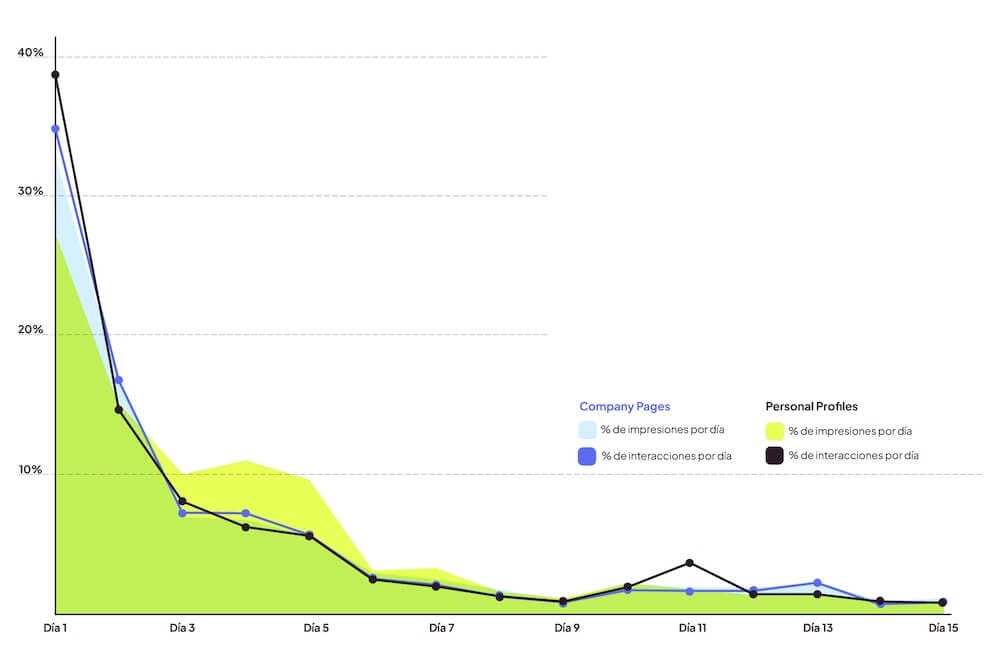Select the Día 15 x-axis label
The height and width of the screenshot is (671, 1000).
(x=943, y=628)
